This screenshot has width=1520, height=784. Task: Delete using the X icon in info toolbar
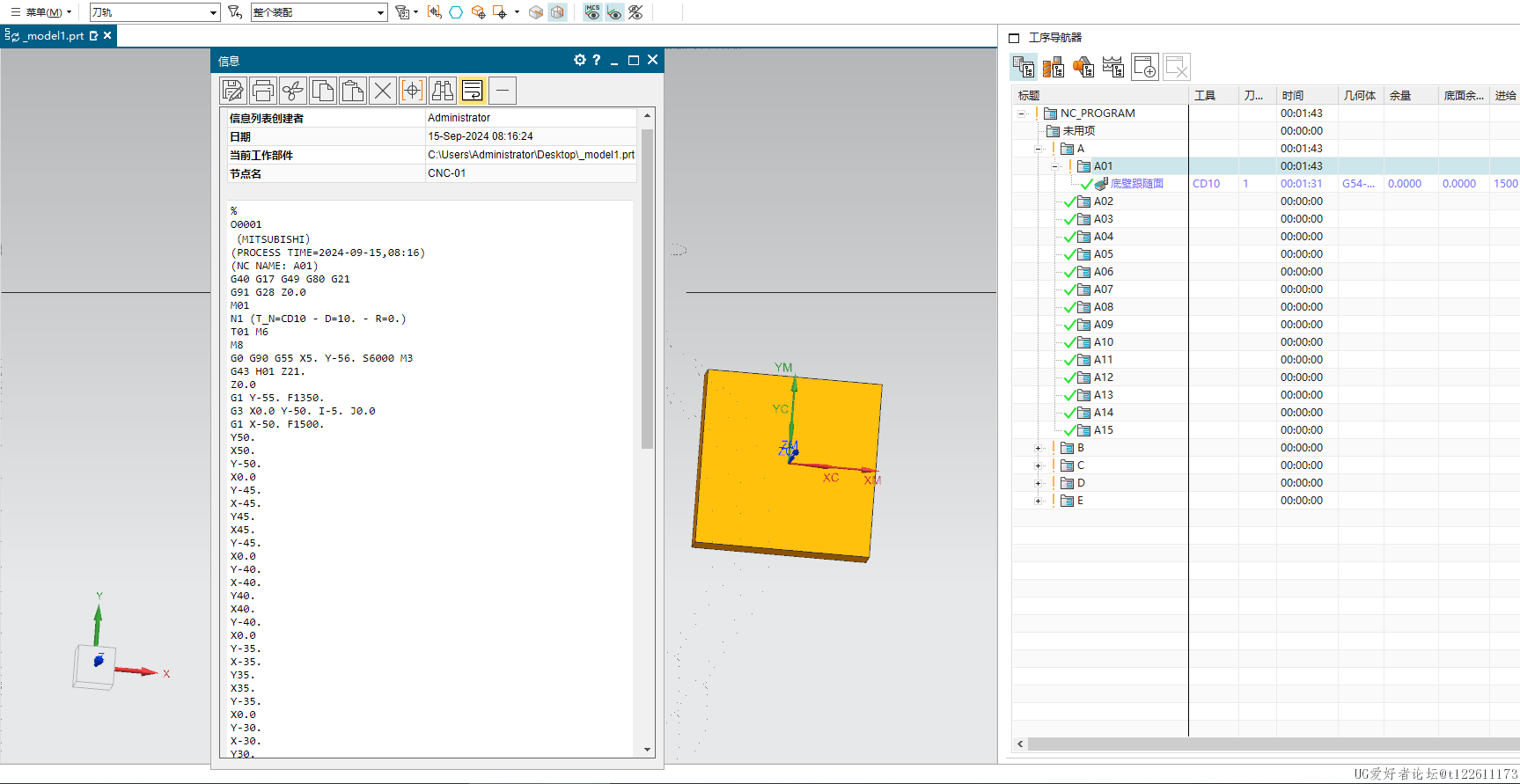[383, 91]
